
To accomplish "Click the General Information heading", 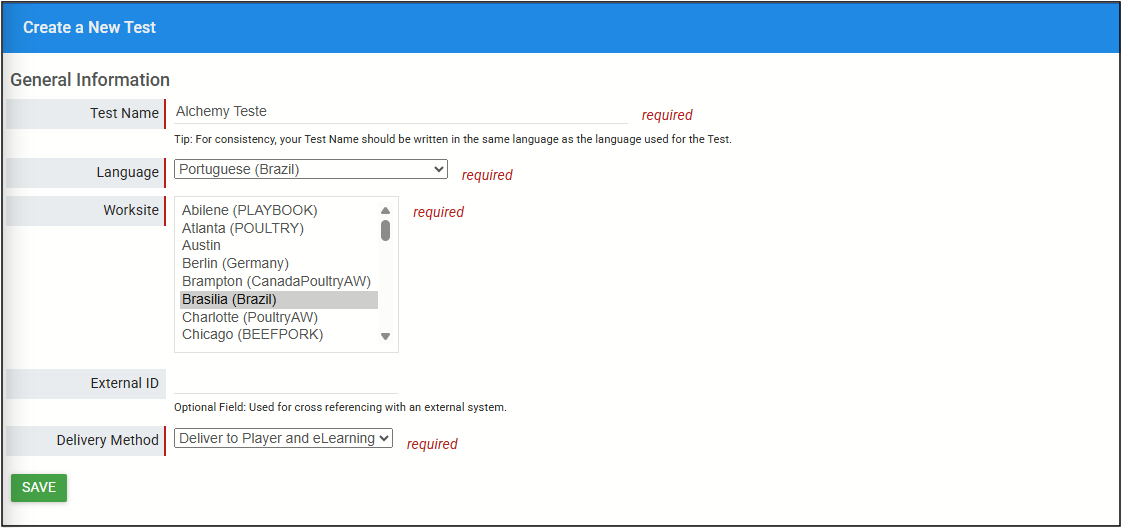I will (90, 80).
